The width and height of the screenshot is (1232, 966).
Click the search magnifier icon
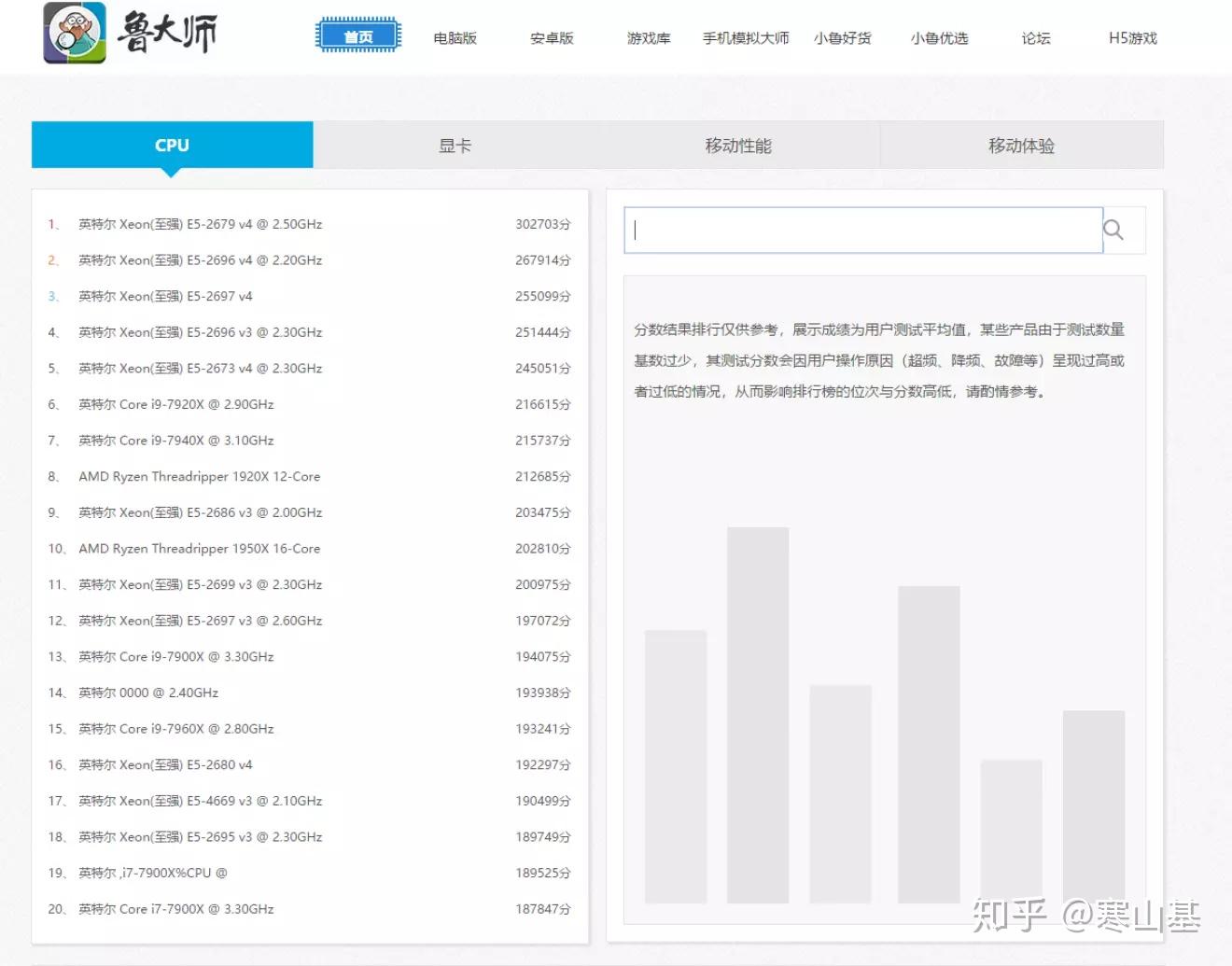pos(1113,230)
